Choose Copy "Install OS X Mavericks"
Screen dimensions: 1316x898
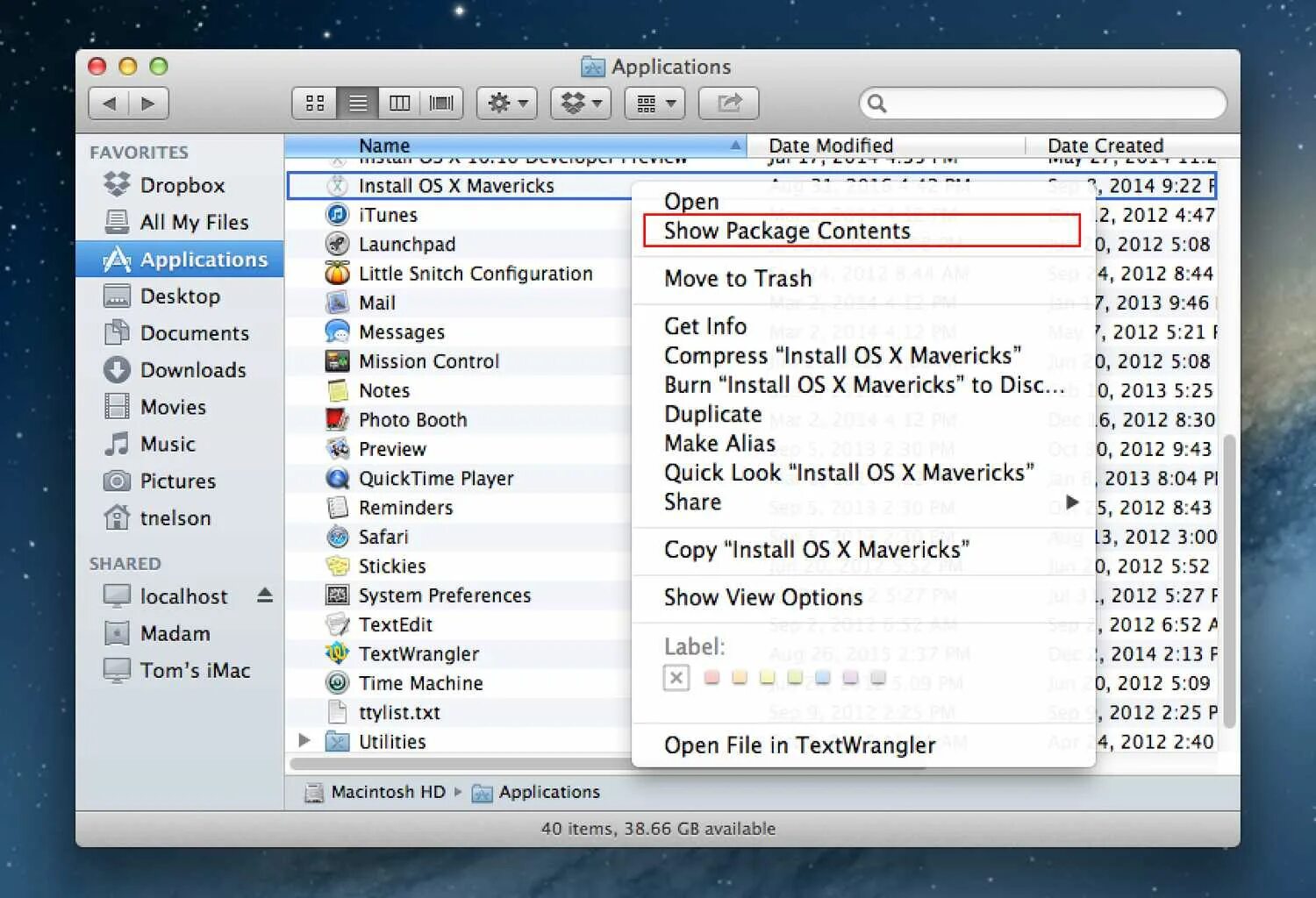[863, 549]
